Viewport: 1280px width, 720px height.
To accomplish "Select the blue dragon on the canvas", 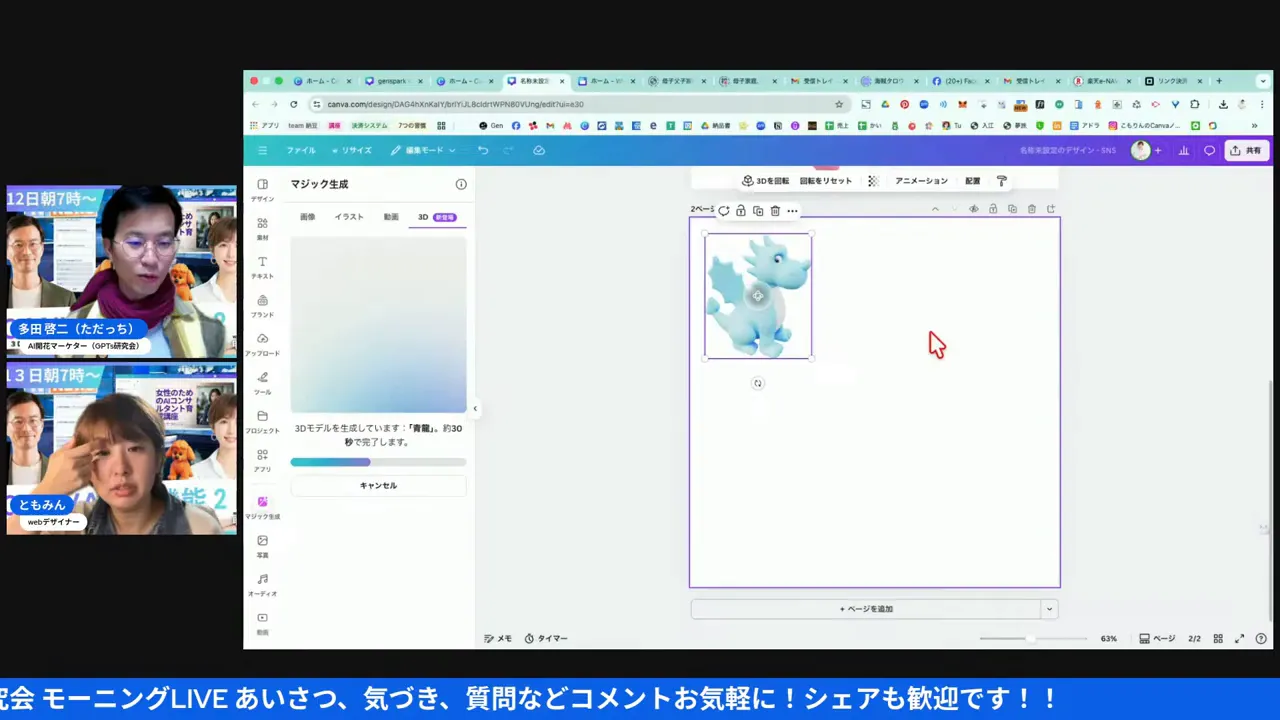I will pos(758,295).
